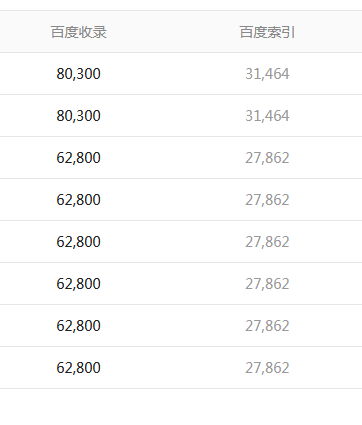362x425 pixels.
Task: Click the 百度收录 column header
Action: click(x=79, y=32)
